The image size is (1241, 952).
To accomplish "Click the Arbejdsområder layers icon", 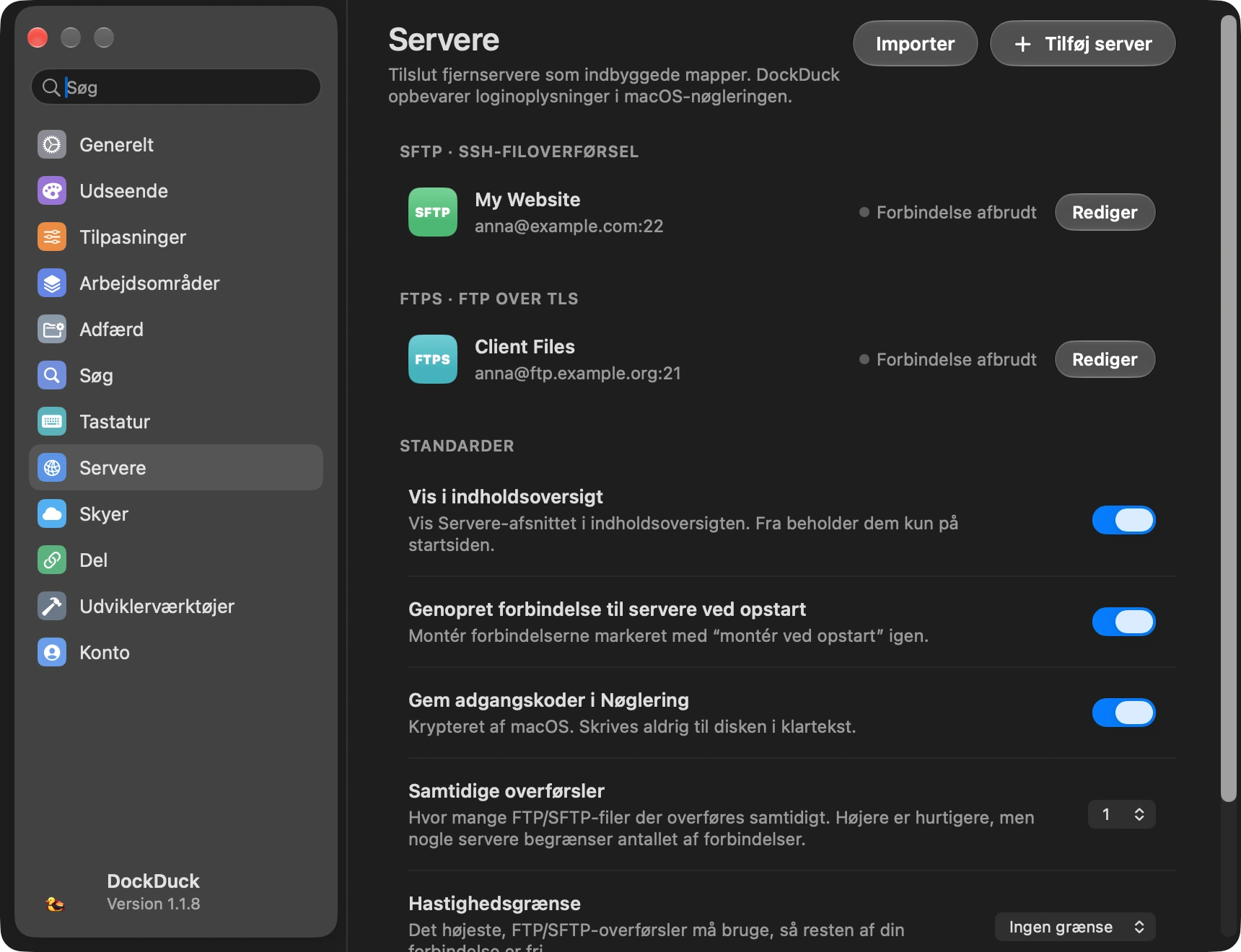I will pos(52,283).
